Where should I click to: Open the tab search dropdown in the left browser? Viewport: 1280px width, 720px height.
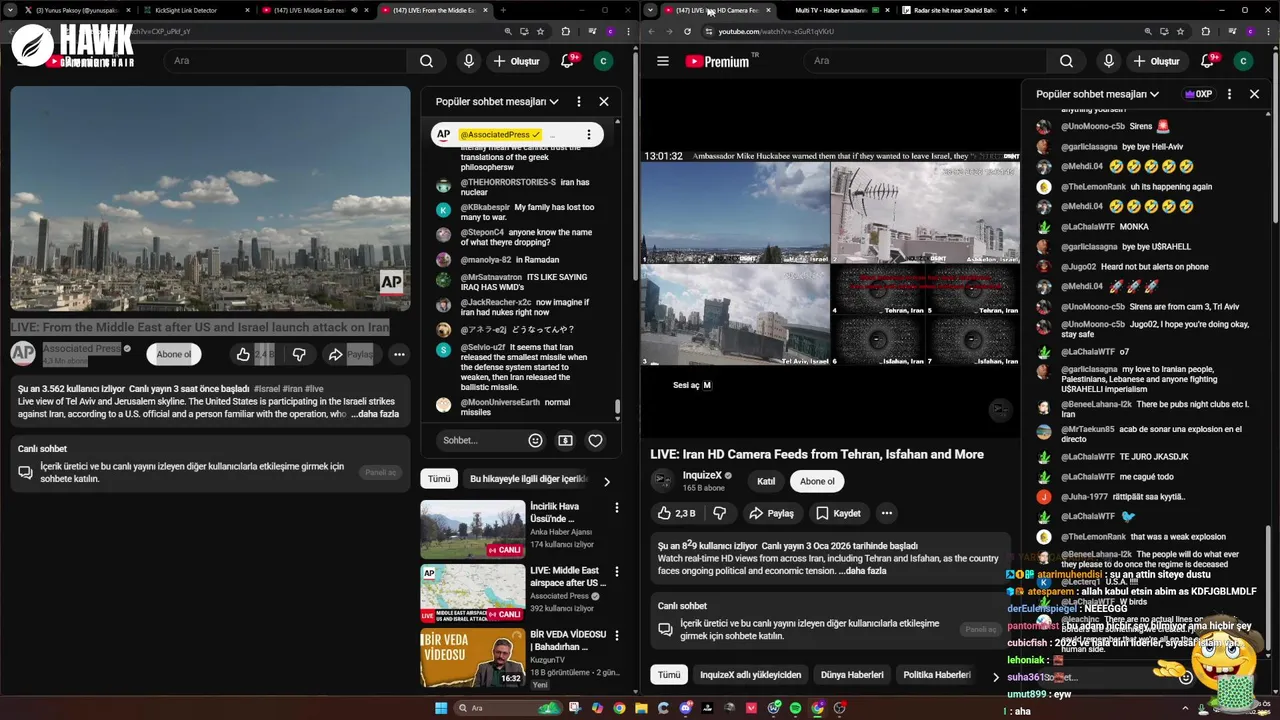[10, 10]
